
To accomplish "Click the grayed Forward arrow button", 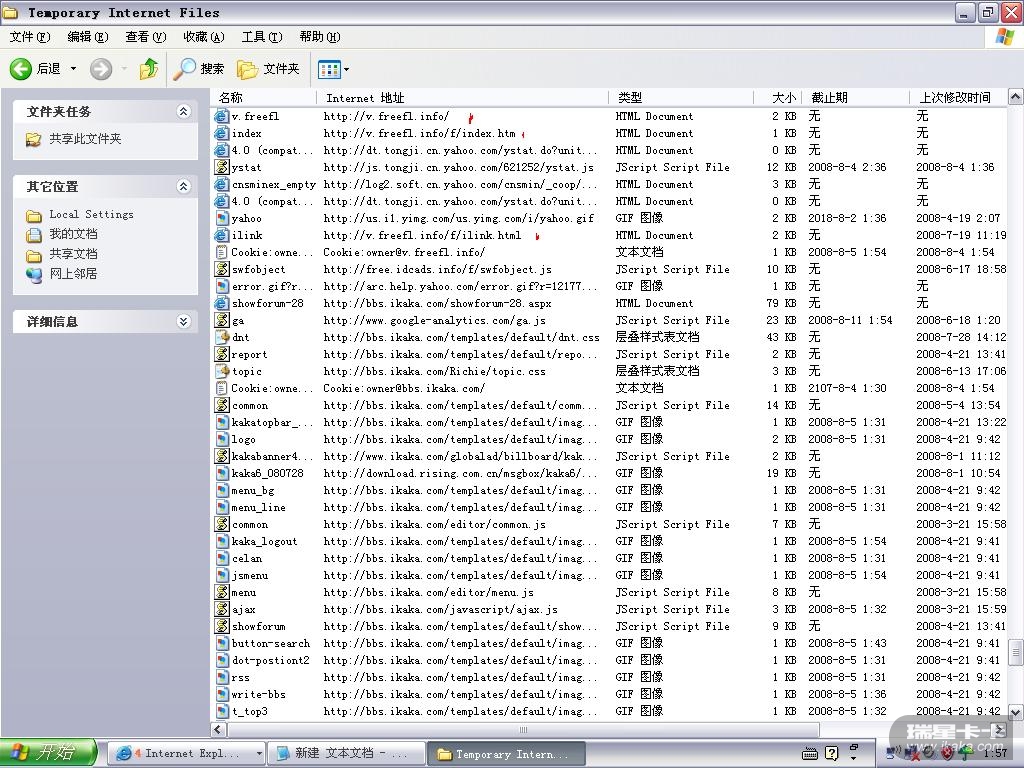I will 101,69.
